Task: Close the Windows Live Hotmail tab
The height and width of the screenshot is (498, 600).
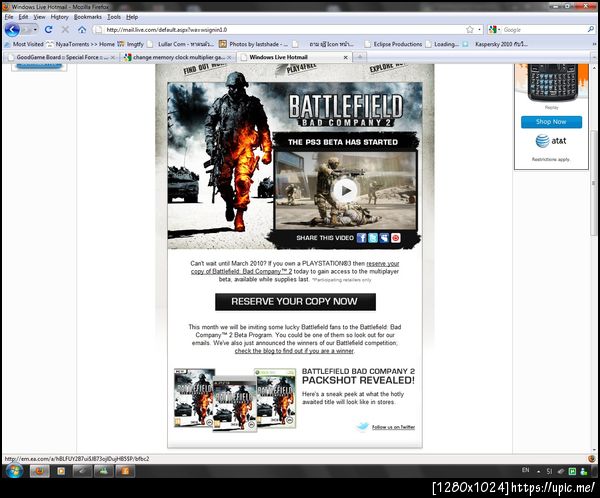Action: coord(346,57)
